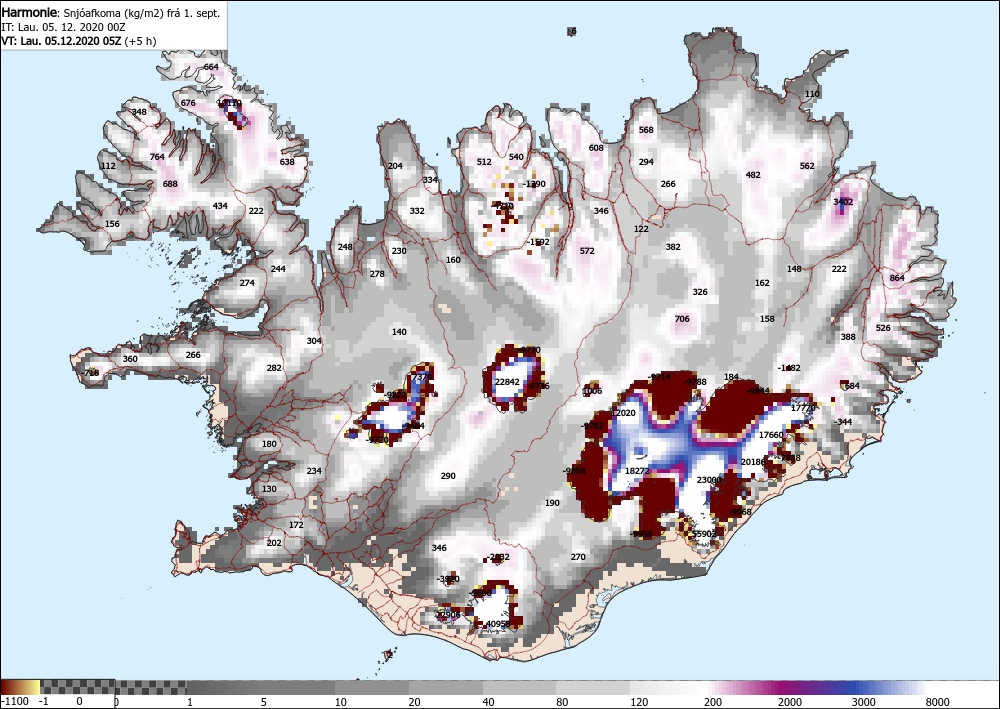Click the map value 112
The height and width of the screenshot is (709, 1000).
(108, 166)
